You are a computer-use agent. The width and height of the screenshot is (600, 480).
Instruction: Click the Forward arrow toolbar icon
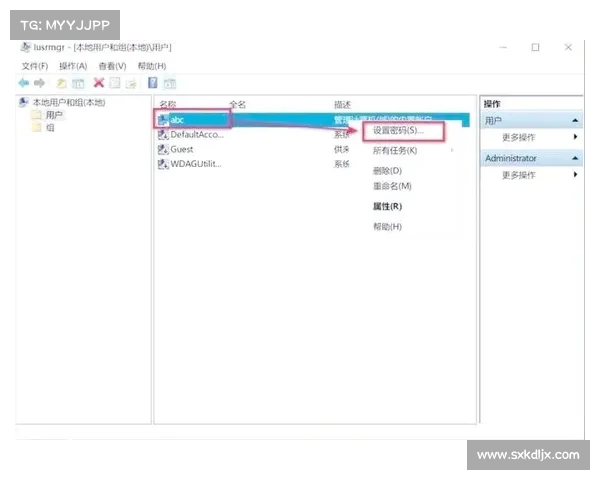click(40, 83)
